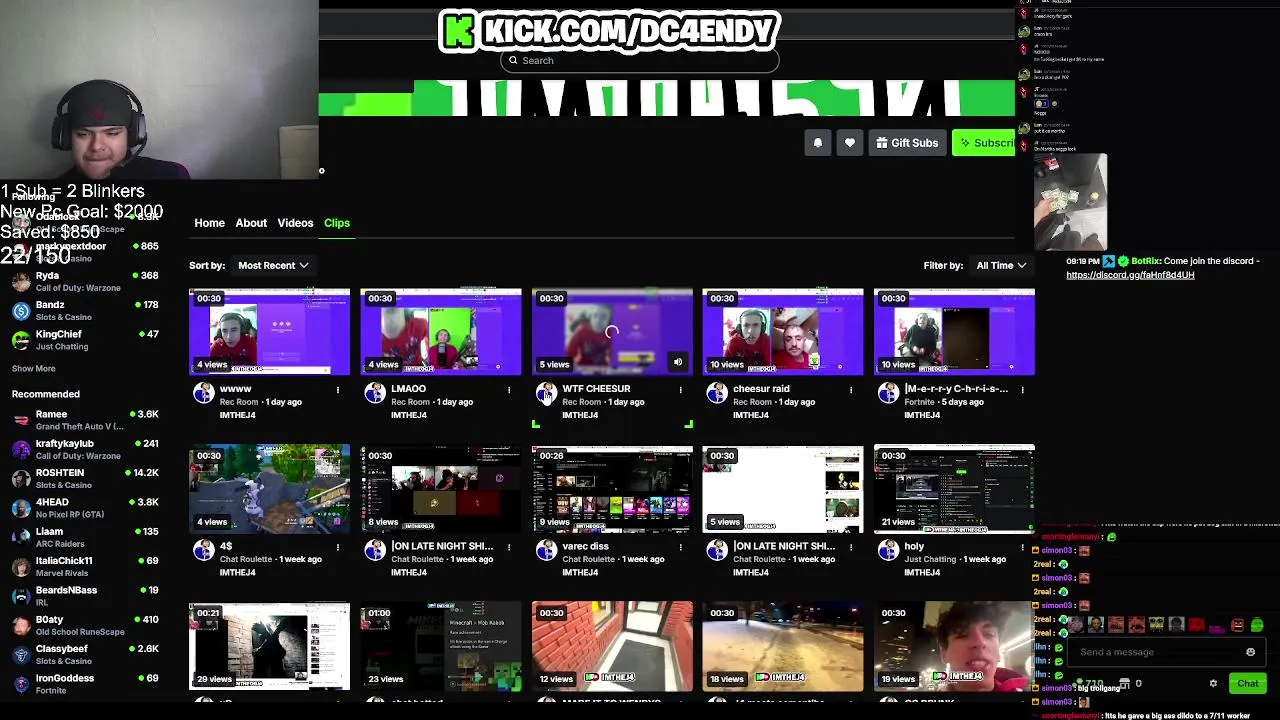1280x720 pixels.
Task: Open the About tab
Action: tap(251, 223)
